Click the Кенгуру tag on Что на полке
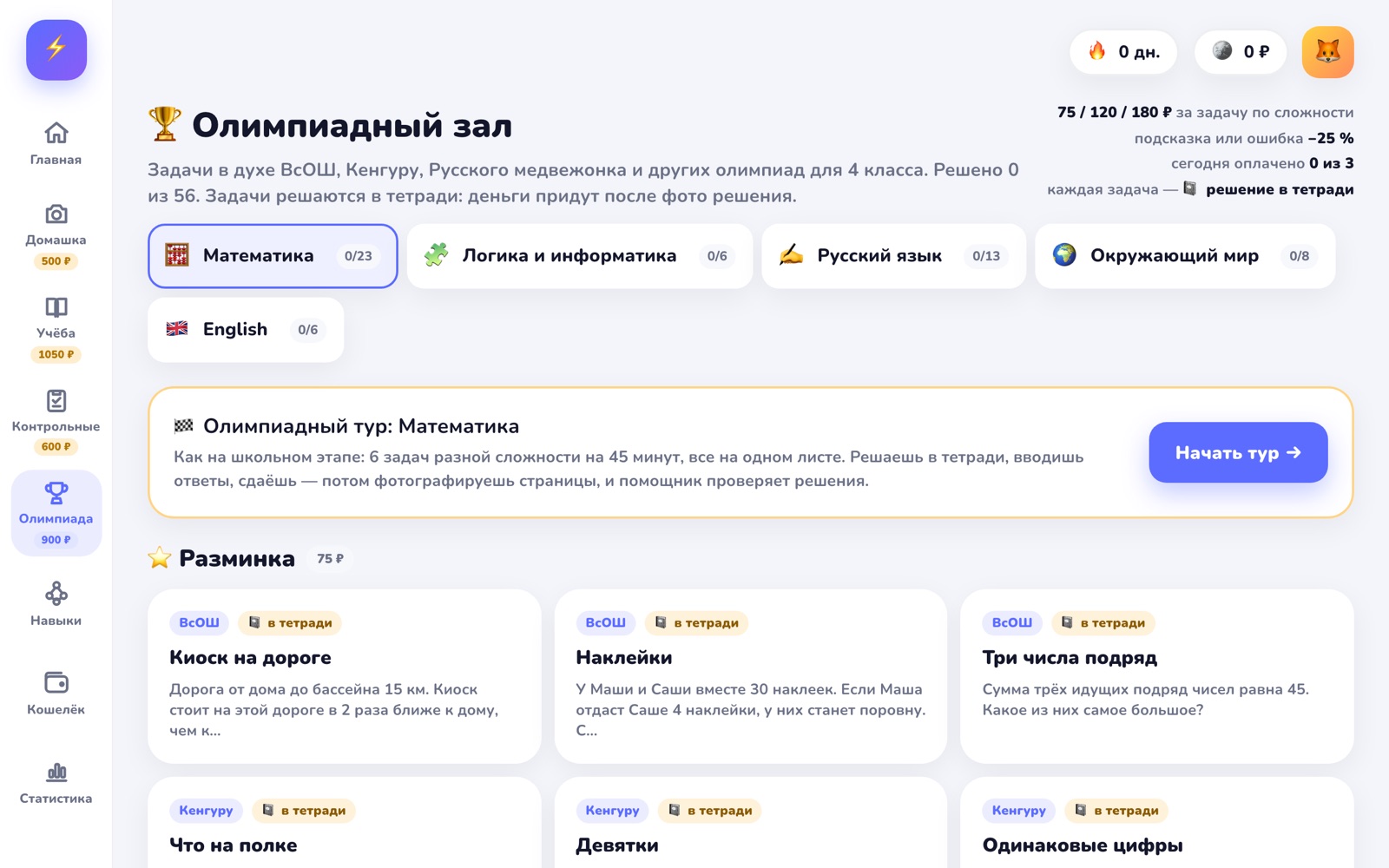 tap(206, 810)
